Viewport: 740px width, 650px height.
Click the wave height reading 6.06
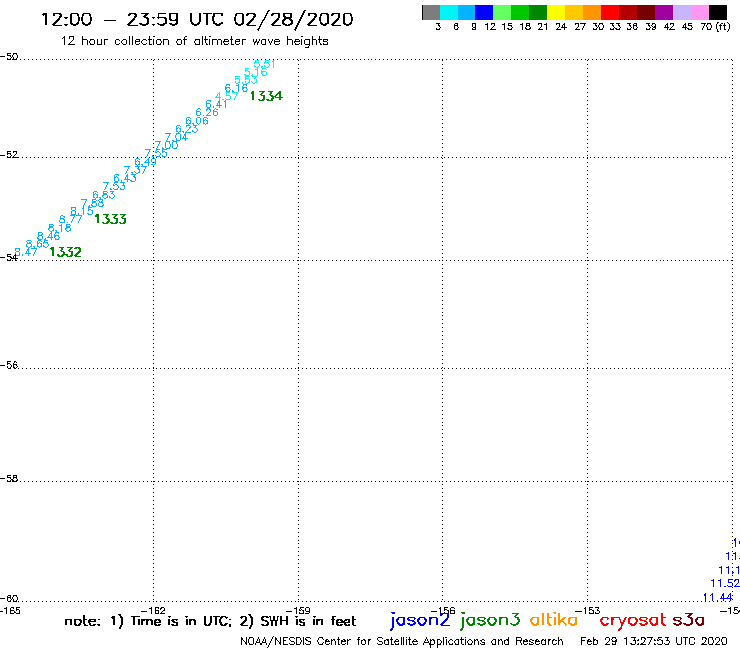pos(197,121)
